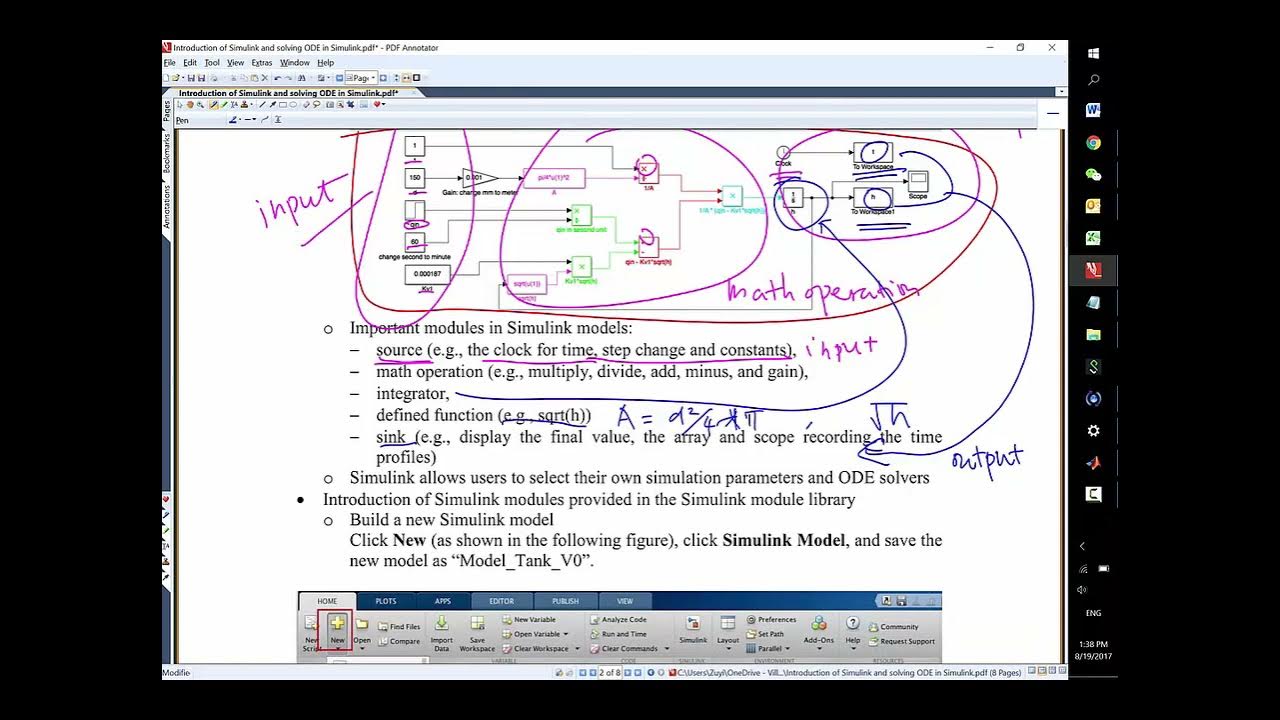This screenshot has width=1280, height=720.
Task: Select the Text tool
Action: (234, 104)
